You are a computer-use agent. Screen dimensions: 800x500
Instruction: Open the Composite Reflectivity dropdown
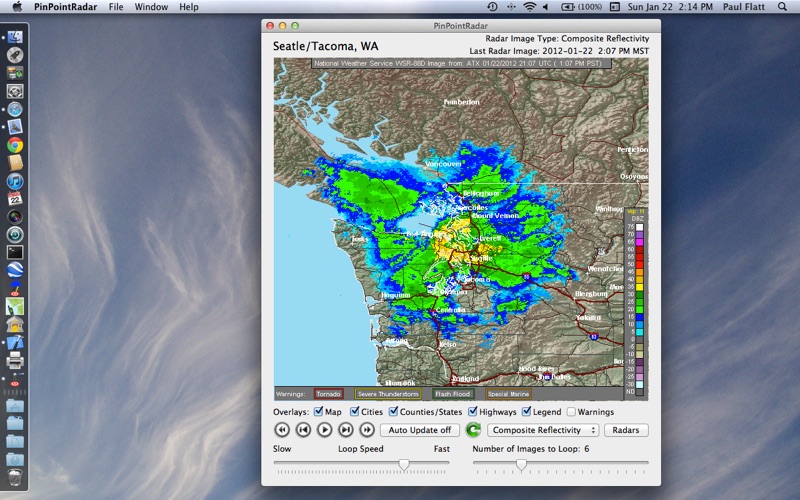[543, 430]
